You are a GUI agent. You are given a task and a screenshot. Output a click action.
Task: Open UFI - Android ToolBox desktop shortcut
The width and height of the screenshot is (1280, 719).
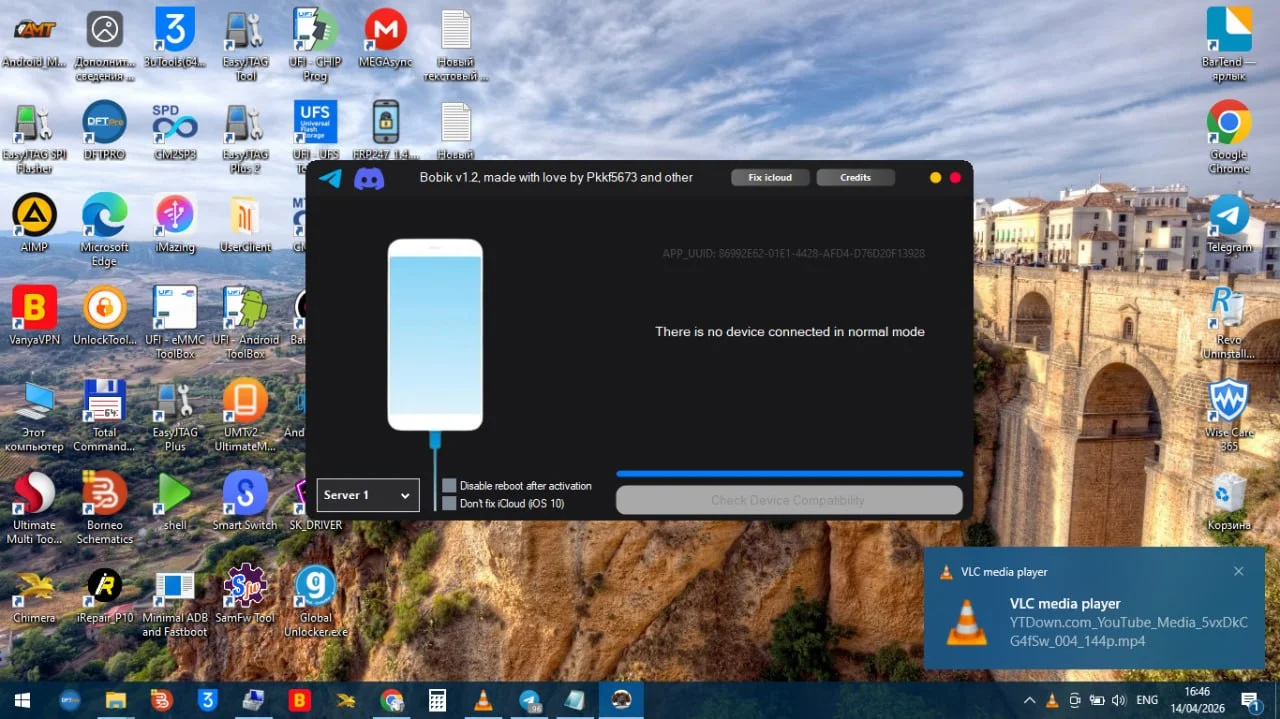245,322
